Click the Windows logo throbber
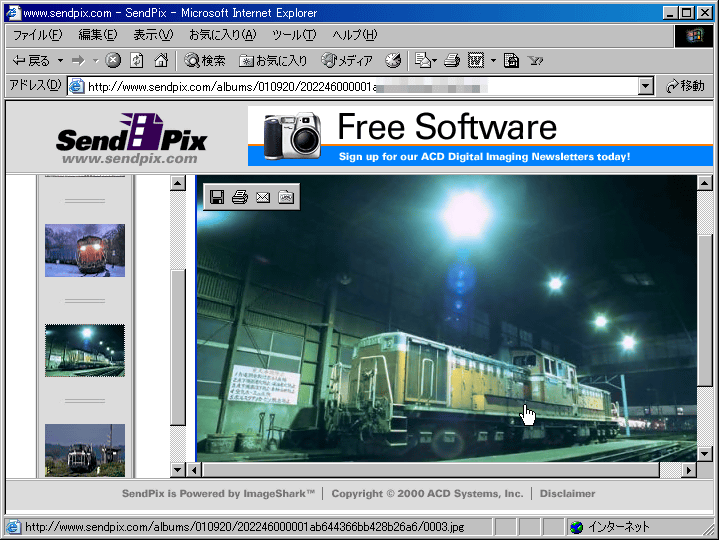This screenshot has width=719, height=540. coord(694,35)
